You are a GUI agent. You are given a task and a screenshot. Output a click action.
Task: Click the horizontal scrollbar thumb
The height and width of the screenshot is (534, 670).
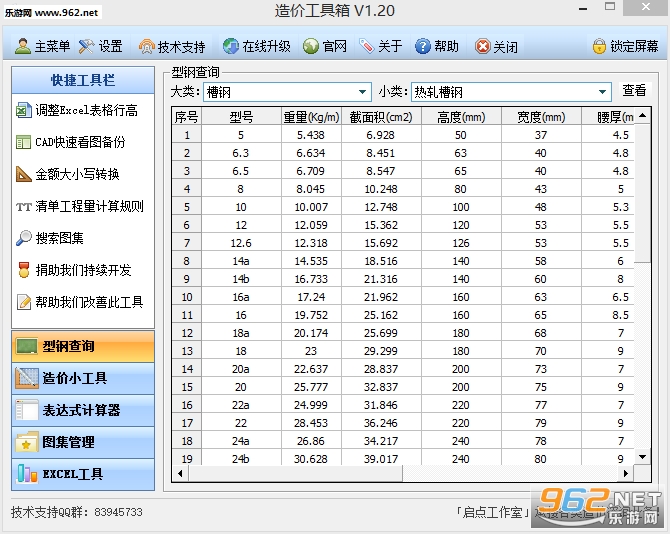(x=295, y=473)
